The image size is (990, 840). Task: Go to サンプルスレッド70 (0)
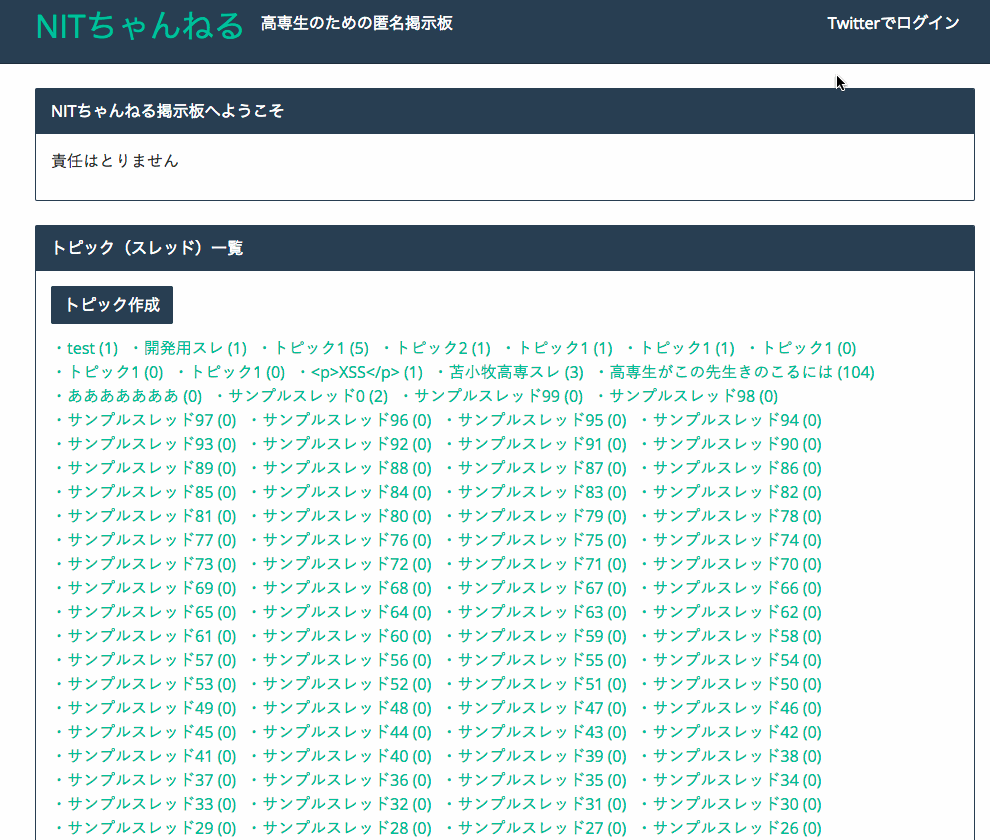737,564
